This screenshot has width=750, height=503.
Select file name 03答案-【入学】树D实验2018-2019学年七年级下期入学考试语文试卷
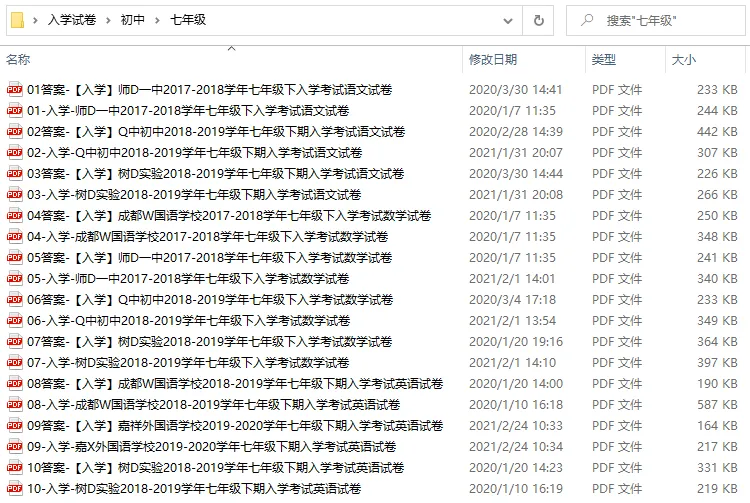pos(216,174)
